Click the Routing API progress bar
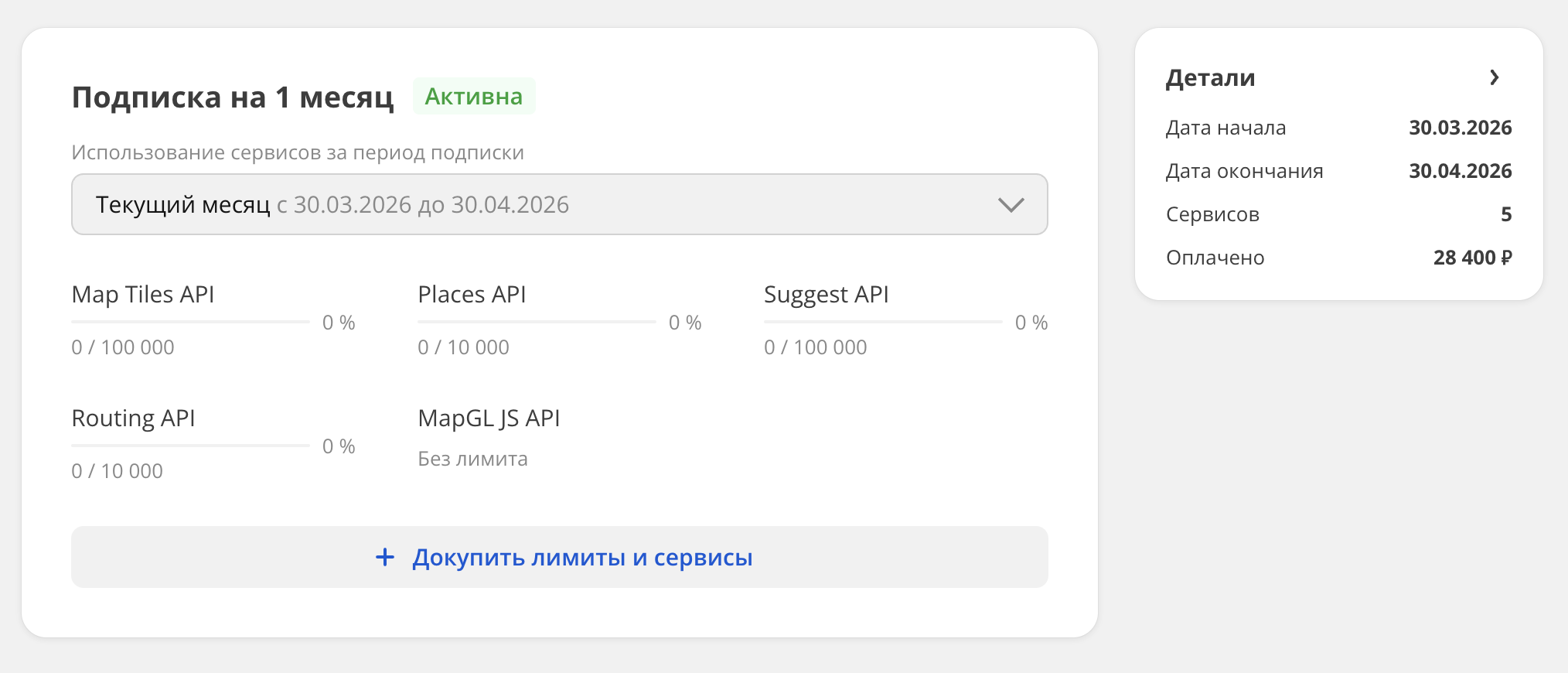The image size is (1568, 673). tap(190, 446)
